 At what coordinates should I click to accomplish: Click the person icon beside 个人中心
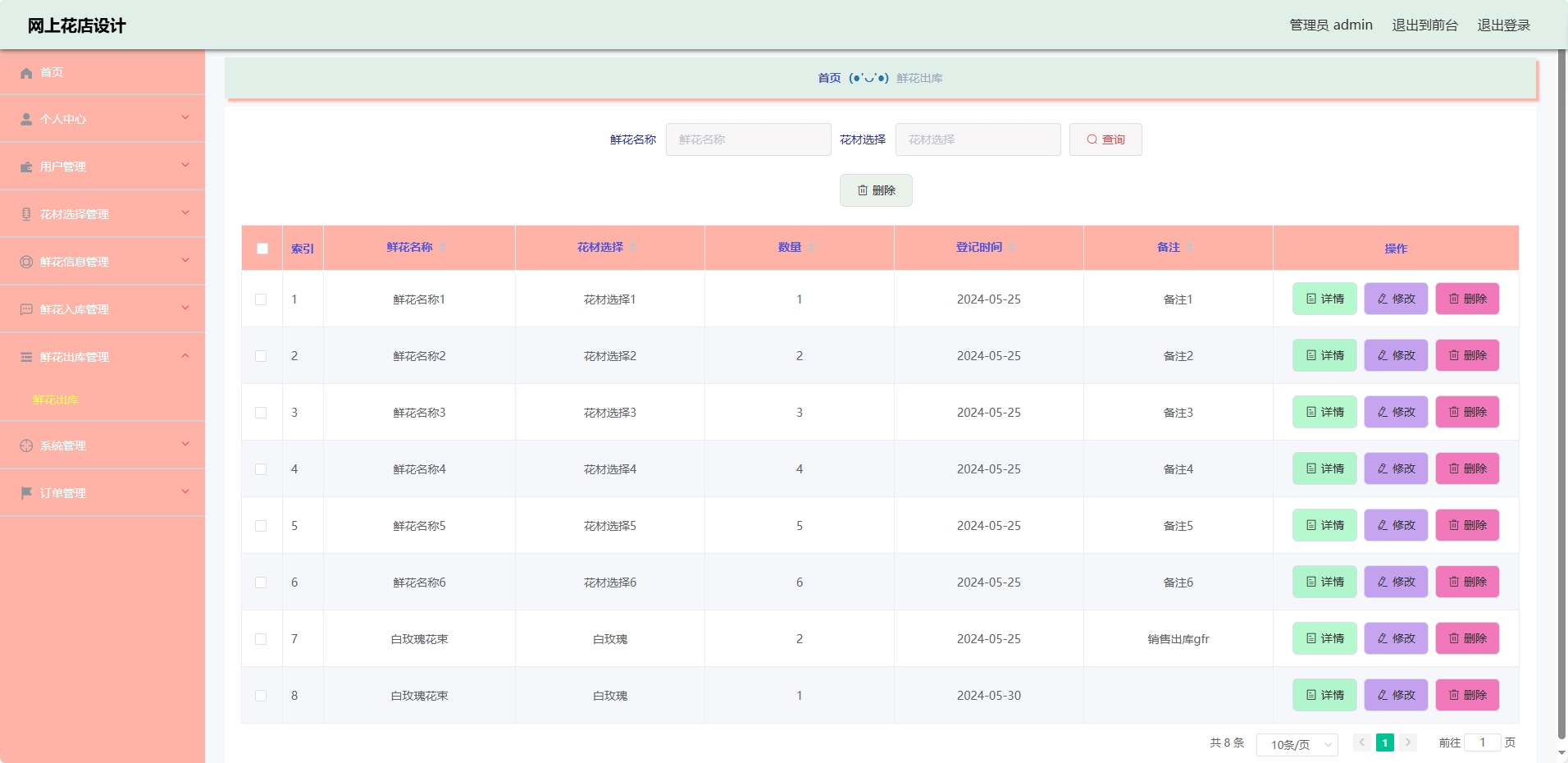[26, 120]
